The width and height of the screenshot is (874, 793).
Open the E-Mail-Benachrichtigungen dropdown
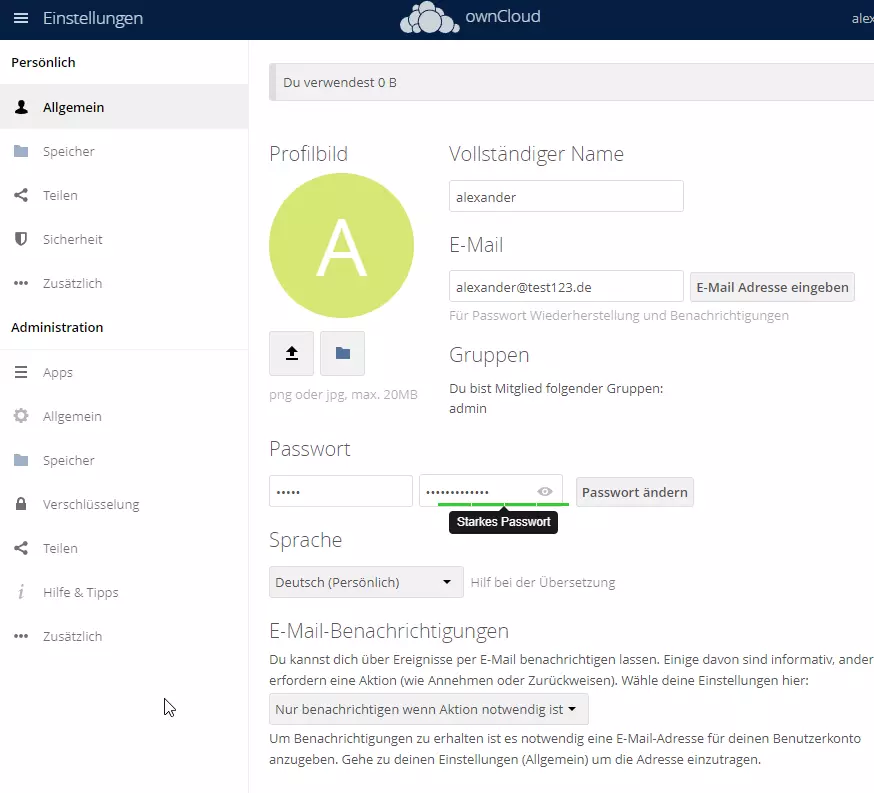click(428, 707)
